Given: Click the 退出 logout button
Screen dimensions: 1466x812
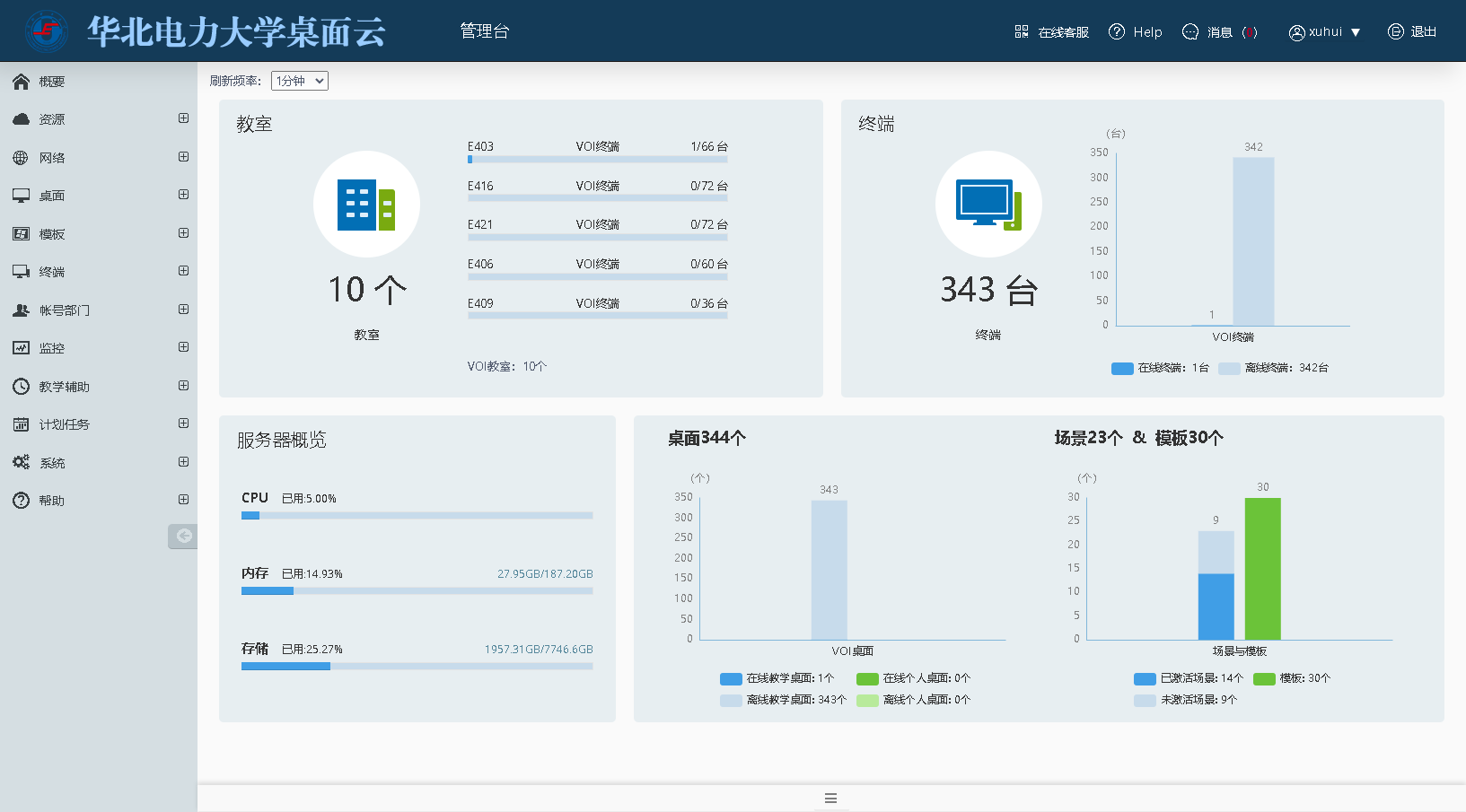Looking at the screenshot, I should point(1412,32).
